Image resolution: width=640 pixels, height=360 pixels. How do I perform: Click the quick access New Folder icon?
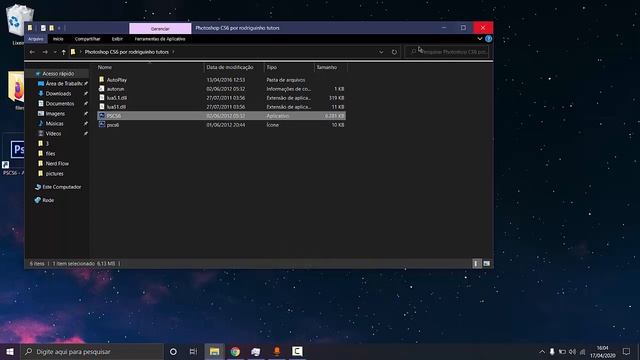click(51, 28)
